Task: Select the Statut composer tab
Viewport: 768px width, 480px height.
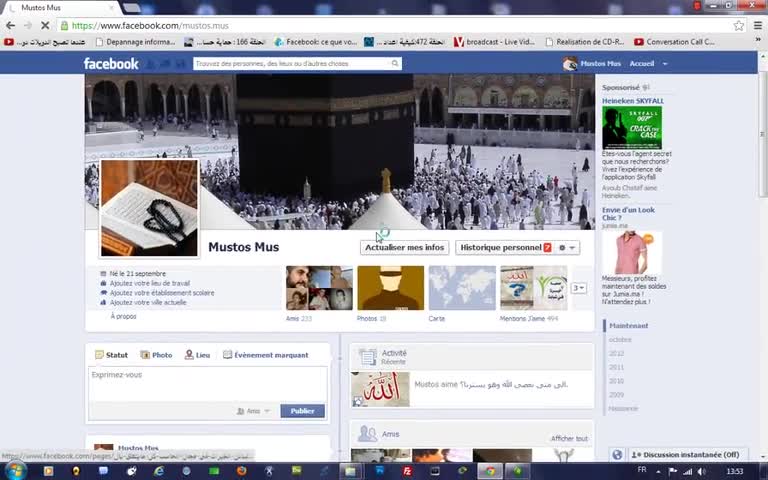Action: (111, 355)
